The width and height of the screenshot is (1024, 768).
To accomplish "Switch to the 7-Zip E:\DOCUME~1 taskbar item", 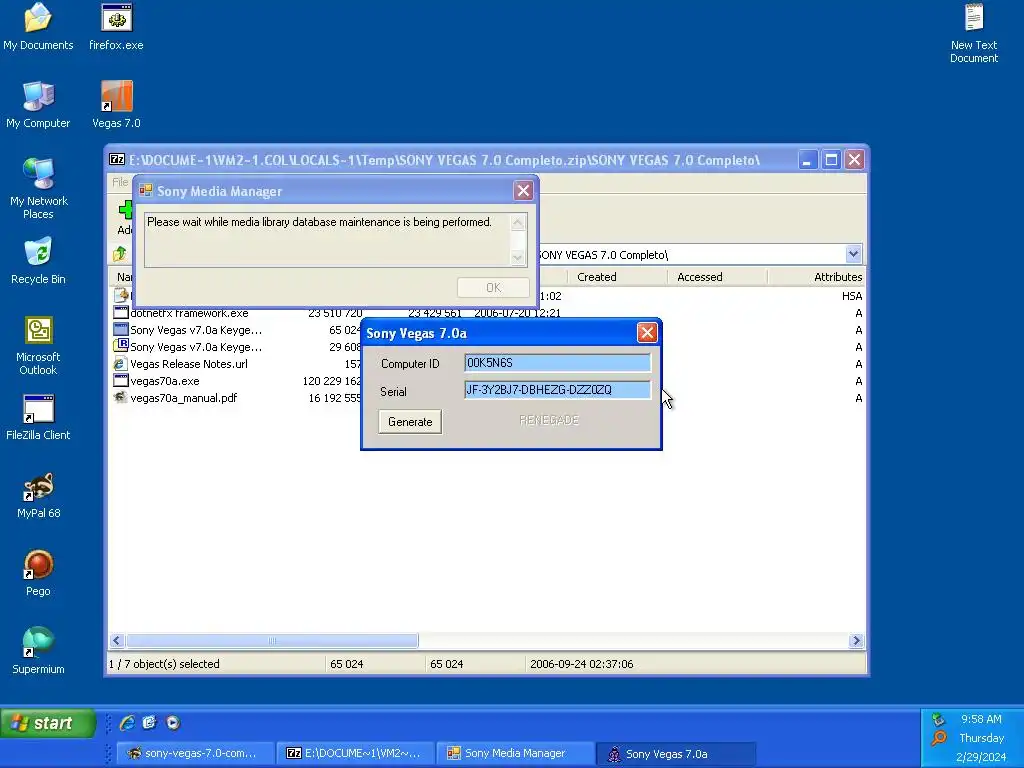I will click(355, 754).
